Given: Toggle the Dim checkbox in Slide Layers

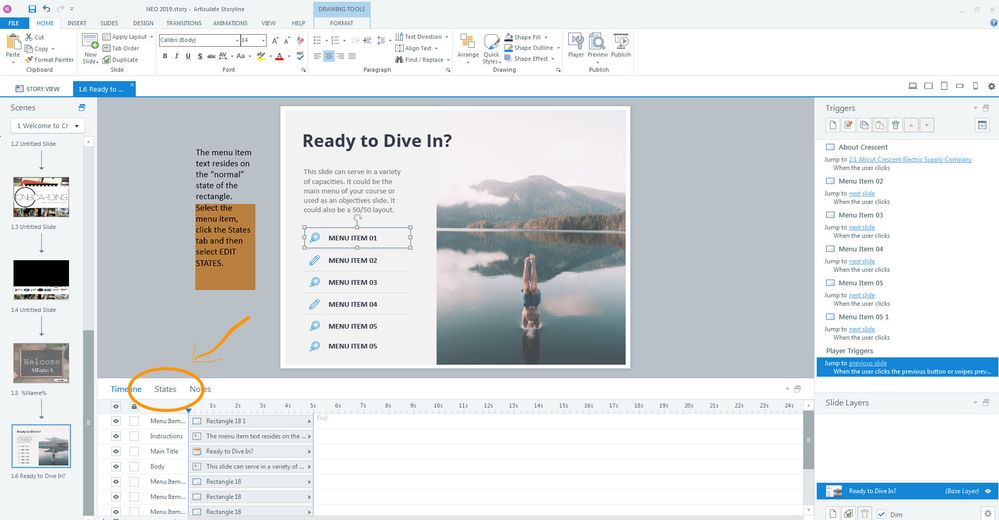Looking at the screenshot, I should (881, 513).
